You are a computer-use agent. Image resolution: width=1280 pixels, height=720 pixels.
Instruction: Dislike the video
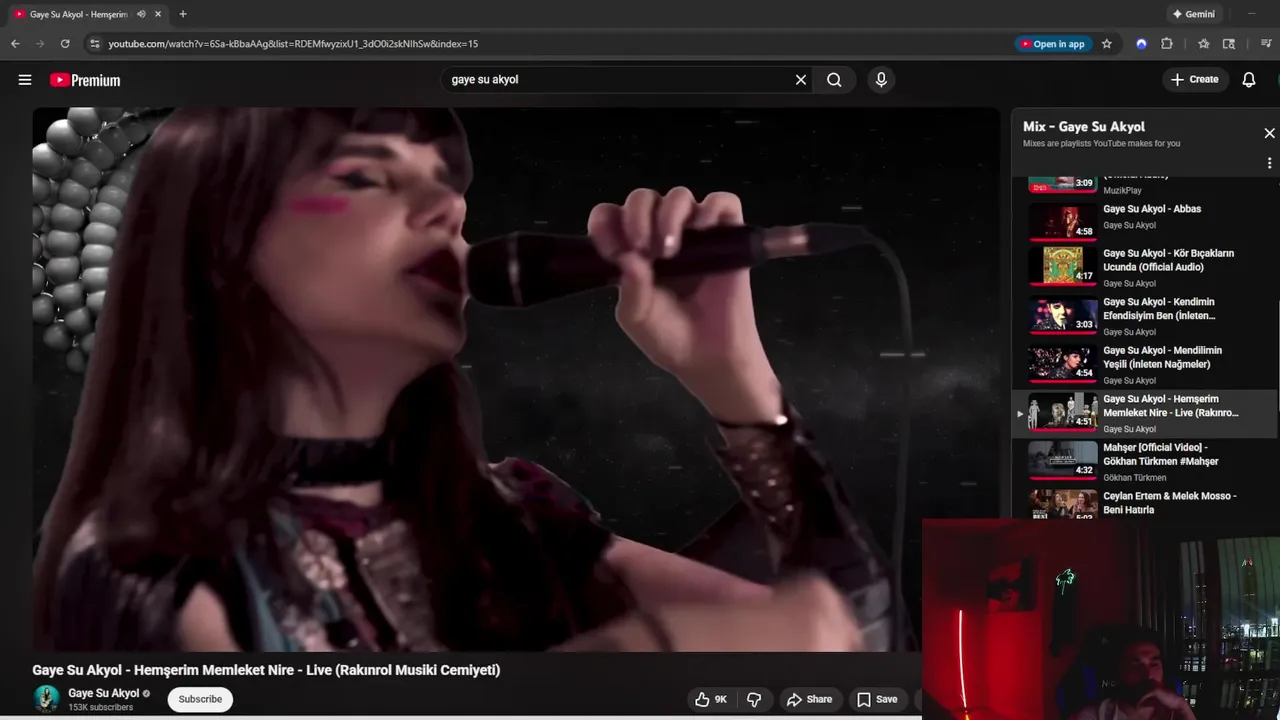755,699
